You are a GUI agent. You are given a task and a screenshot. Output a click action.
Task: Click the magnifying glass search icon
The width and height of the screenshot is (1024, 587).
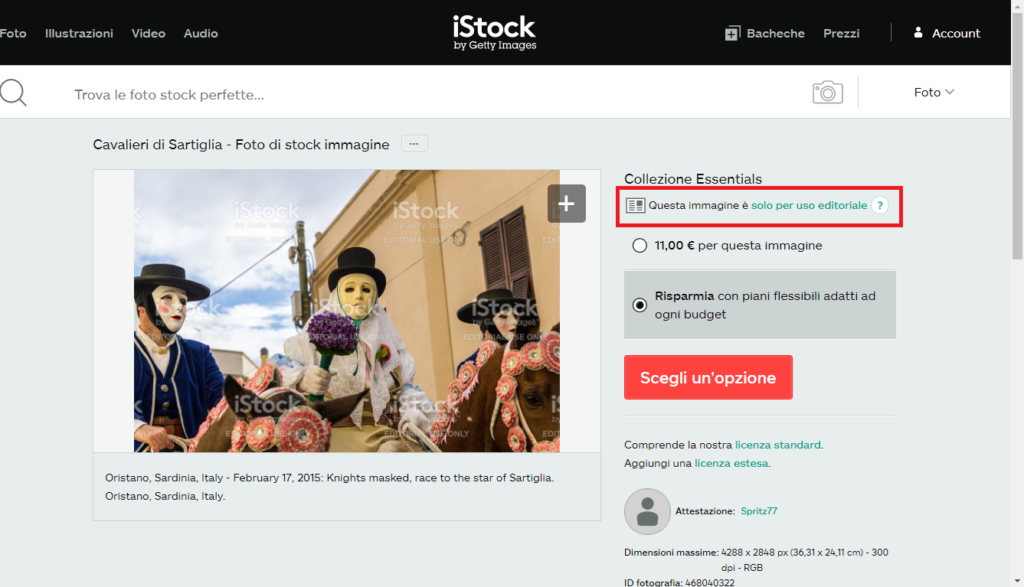click(x=13, y=93)
